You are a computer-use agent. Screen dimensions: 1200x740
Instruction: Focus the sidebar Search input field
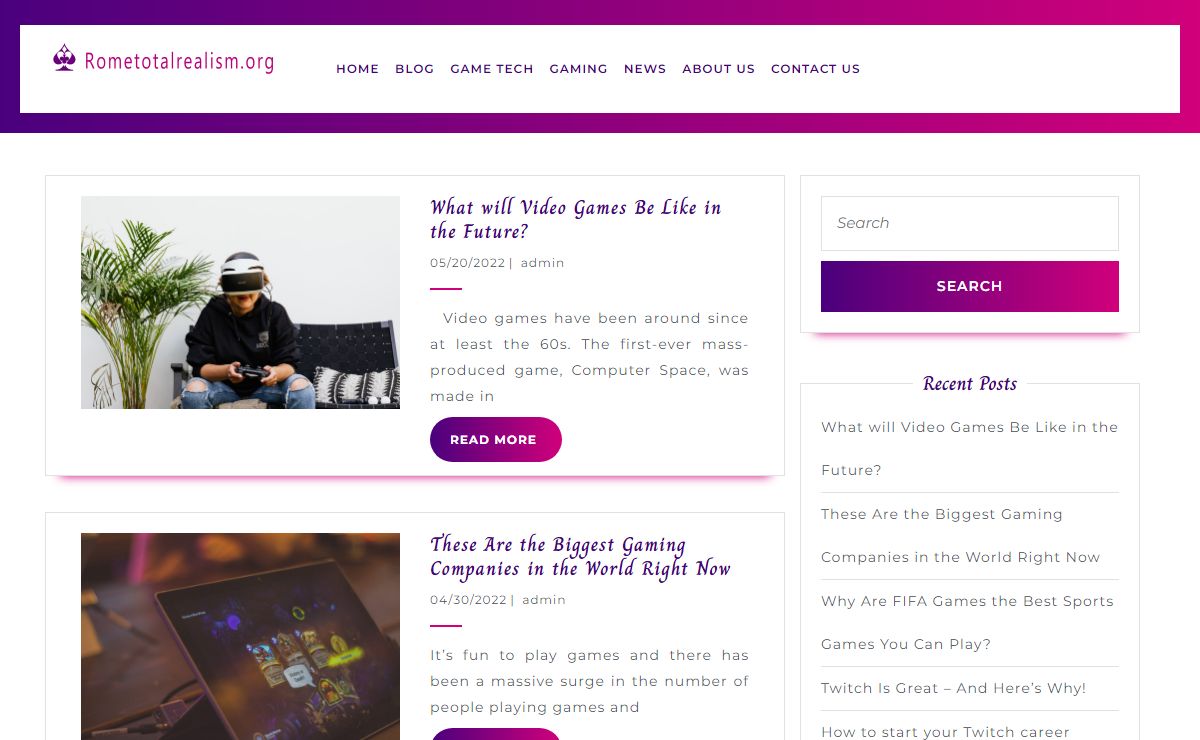(970, 223)
